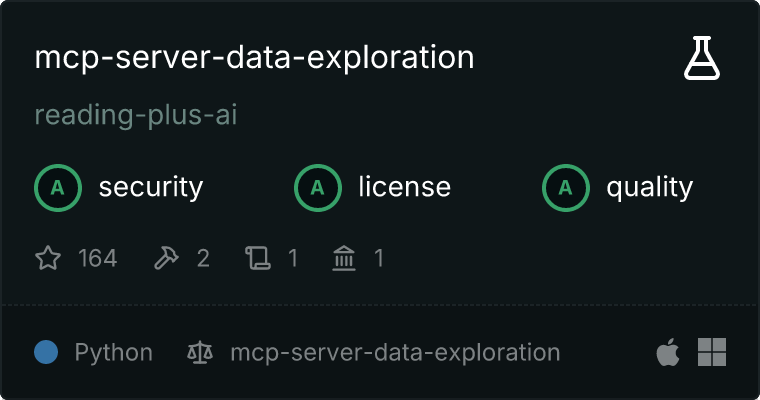Click the balance scale license icon
The width and height of the screenshot is (760, 400).
click(200, 352)
